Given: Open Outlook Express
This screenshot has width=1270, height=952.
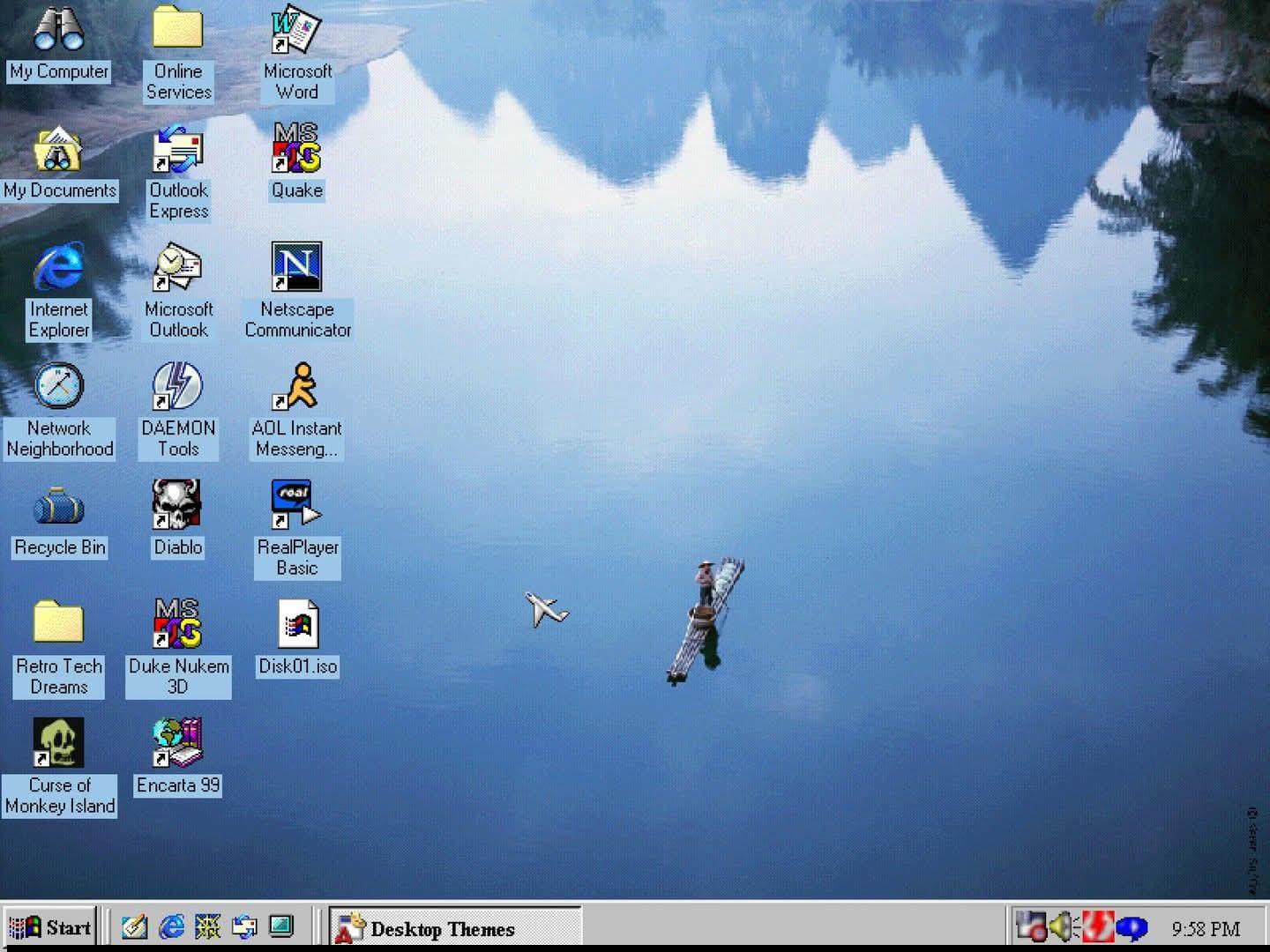Looking at the screenshot, I should pos(177,150).
